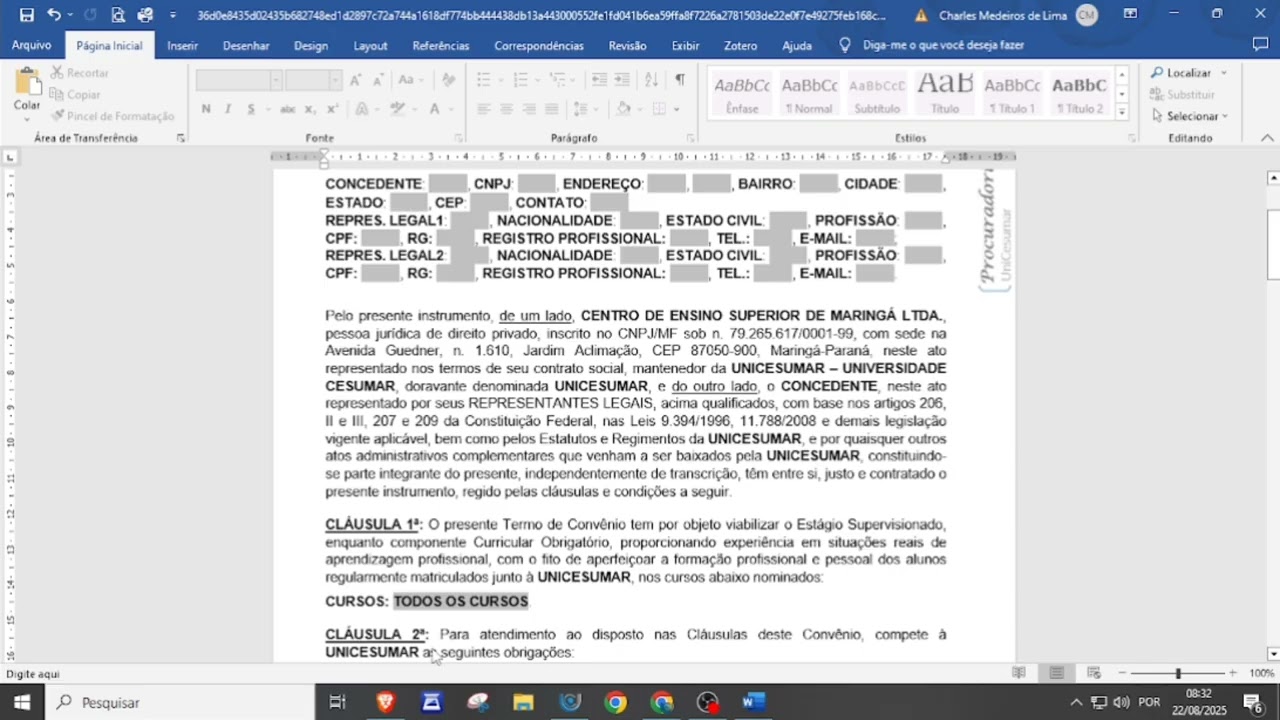Decrease font size with the smaller A icon
The width and height of the screenshot is (1280, 720).
tap(378, 80)
